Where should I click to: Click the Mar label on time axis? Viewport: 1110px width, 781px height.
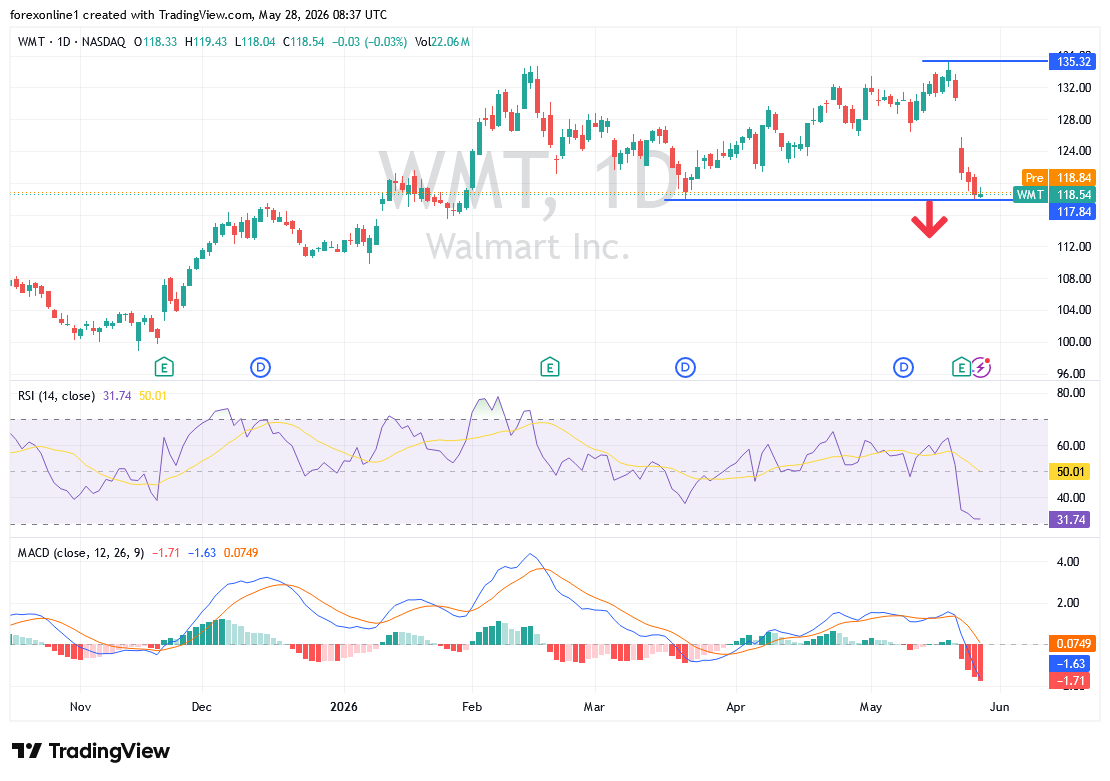click(x=594, y=707)
